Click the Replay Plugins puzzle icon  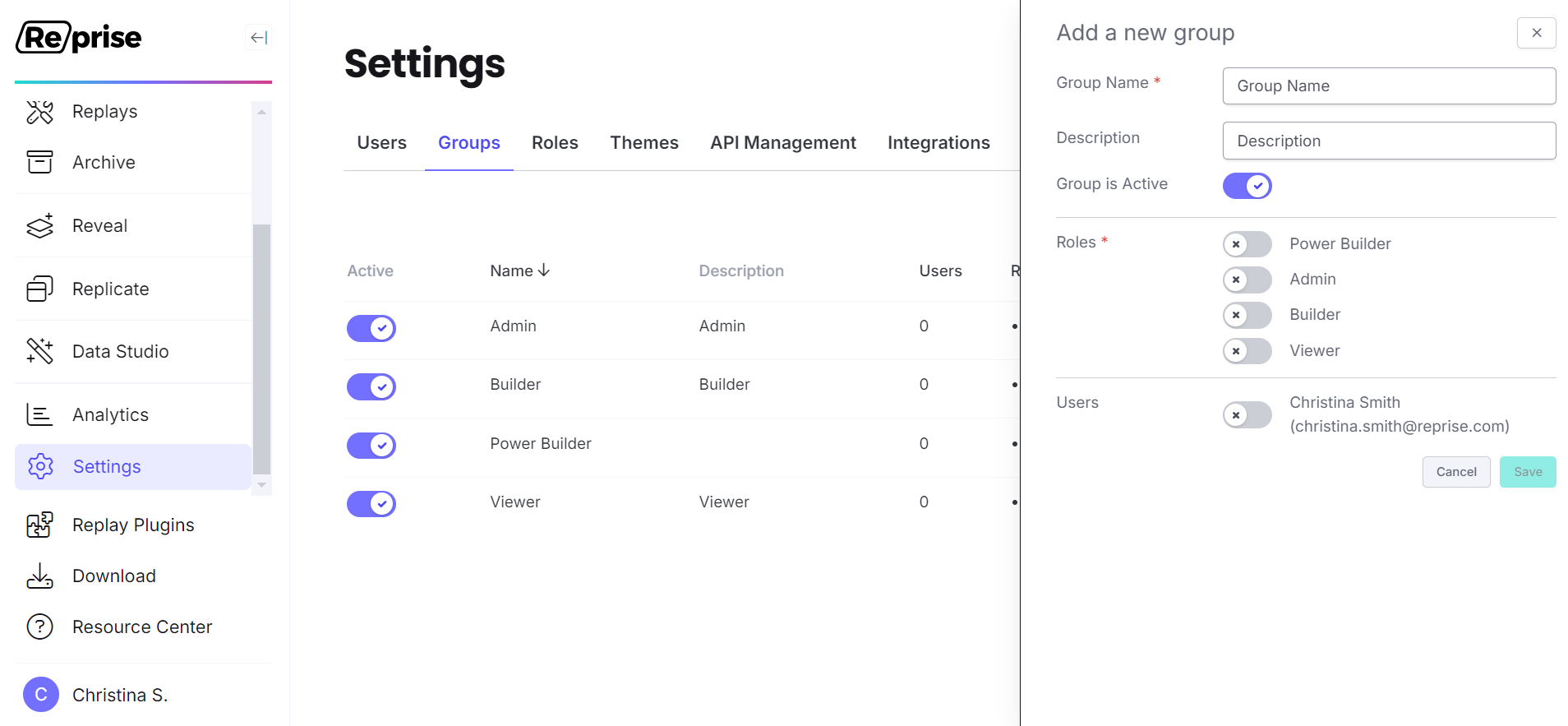click(x=39, y=525)
